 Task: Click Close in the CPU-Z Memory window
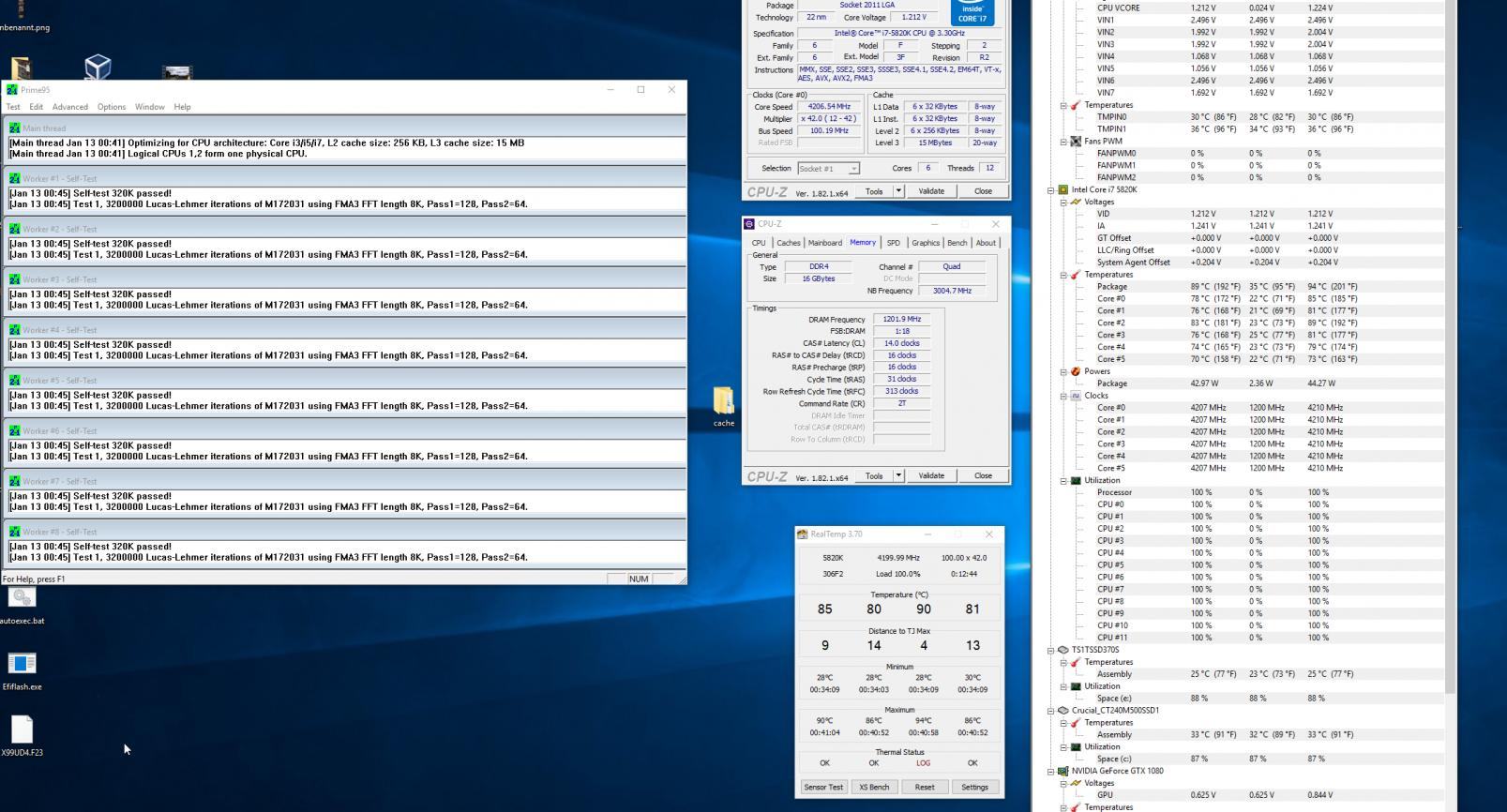(x=983, y=475)
